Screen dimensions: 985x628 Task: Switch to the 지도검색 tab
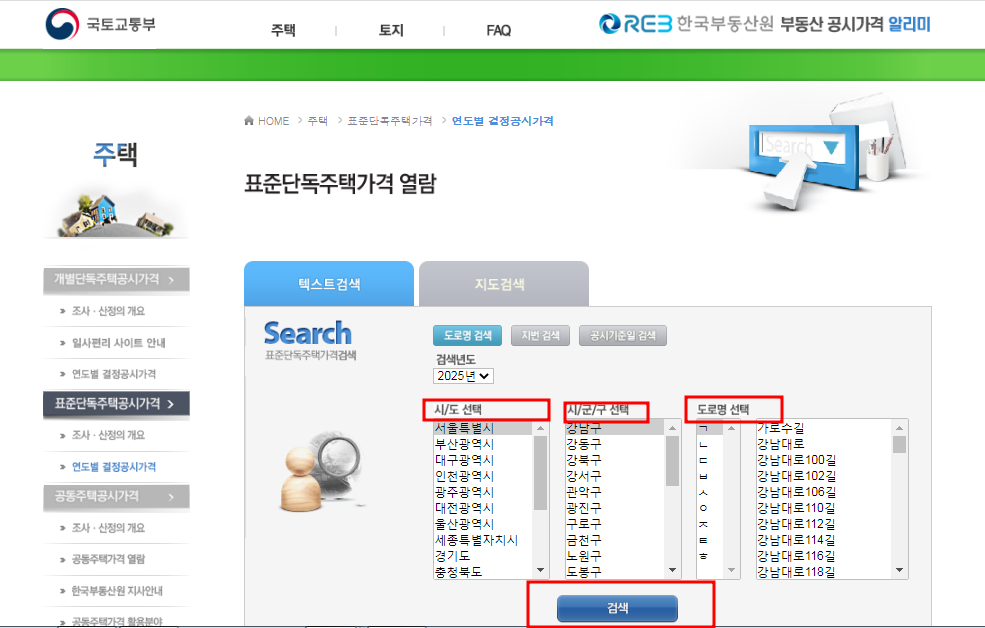point(501,283)
